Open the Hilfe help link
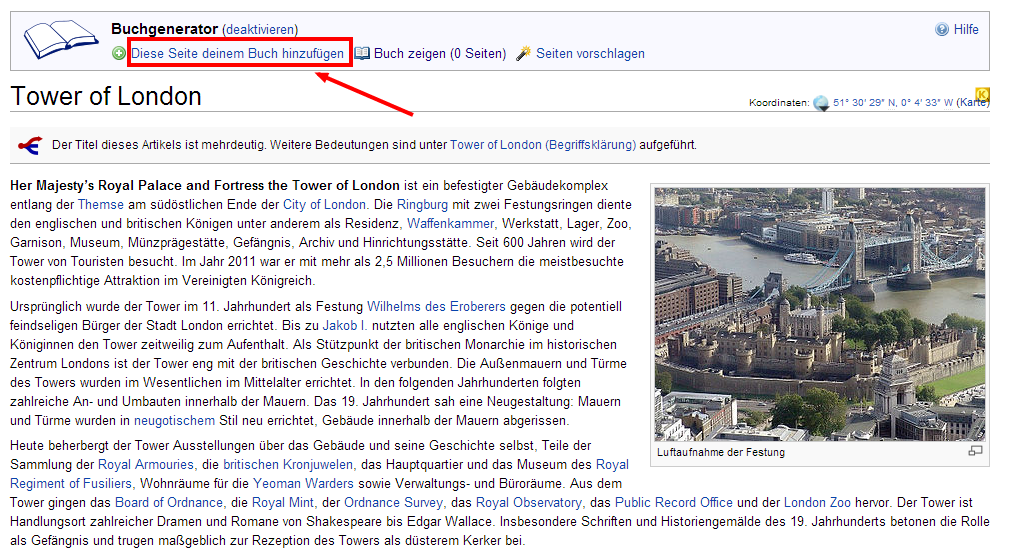The width and height of the screenshot is (1009, 554). click(x=966, y=30)
